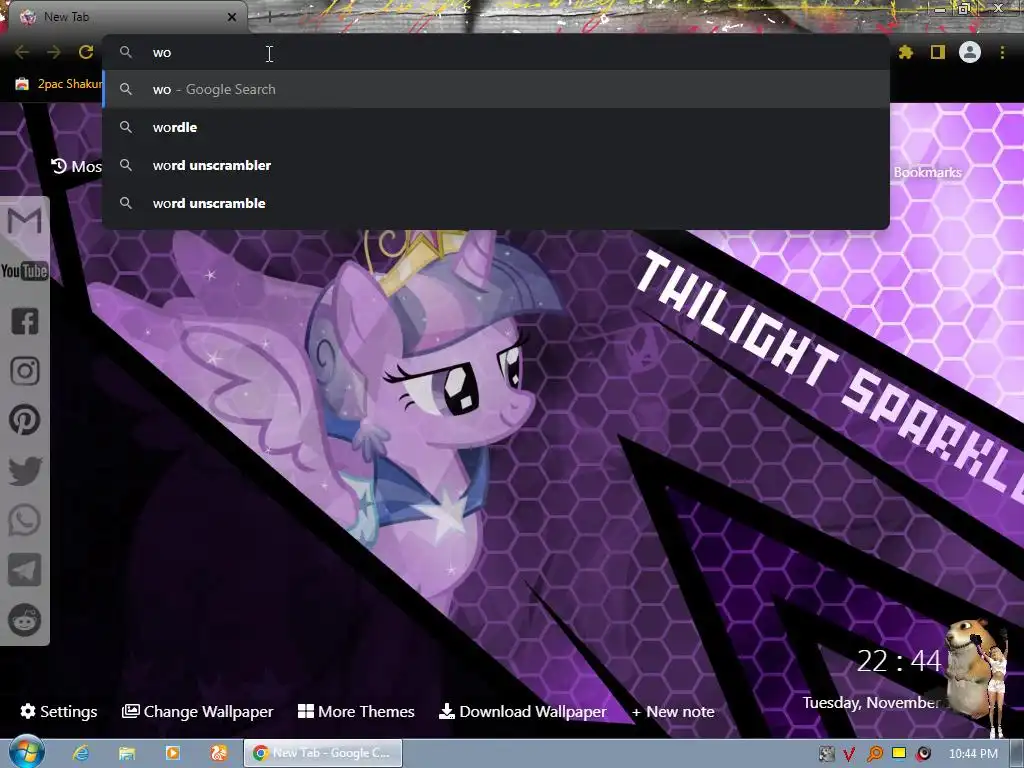This screenshot has width=1024, height=768.
Task: Open a new tab with plus button
Action: [269, 17]
